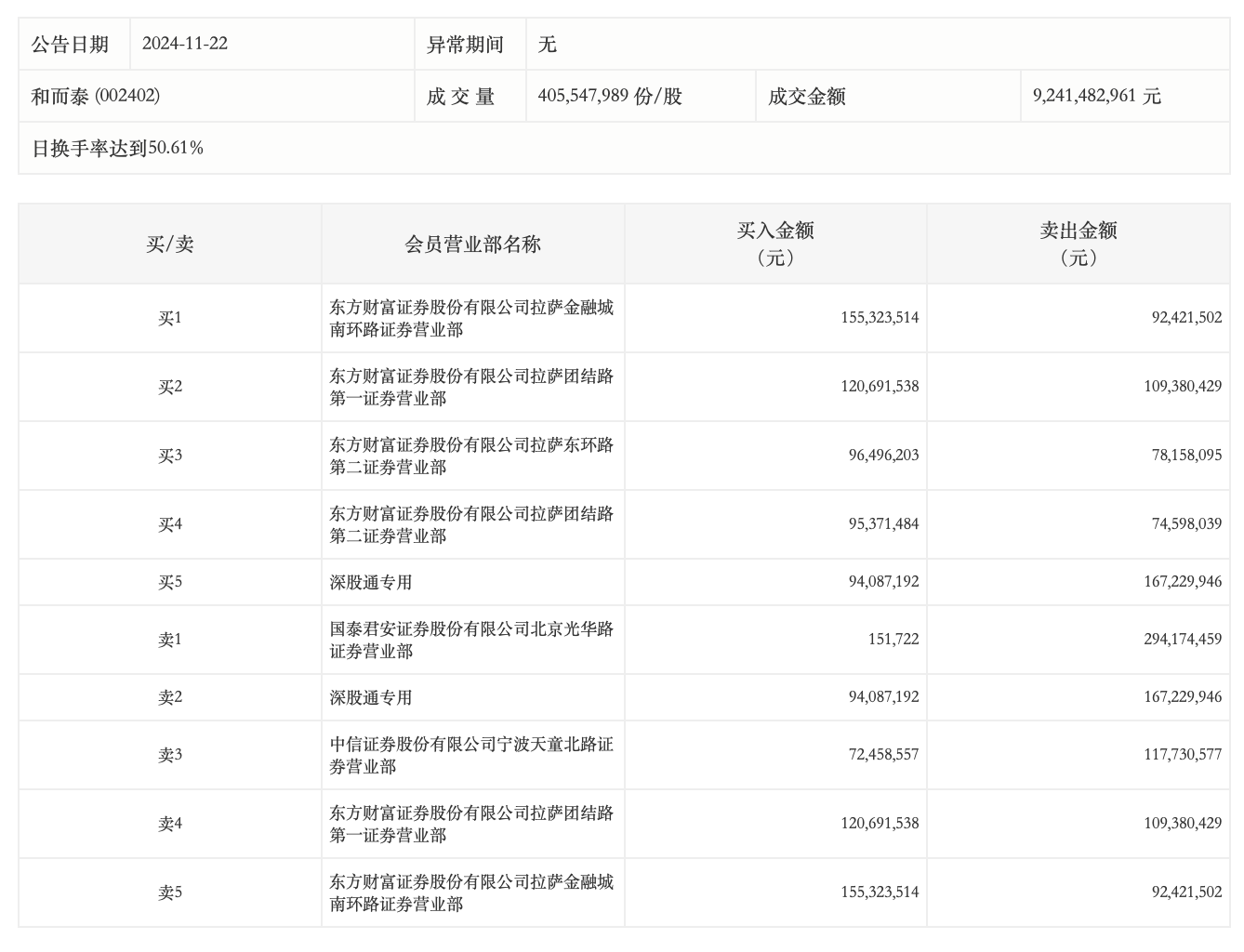Image resolution: width=1244 pixels, height=952 pixels.
Task: Click the 卖5 row 拉萨金融城南环路 branch name
Action: tap(471, 893)
